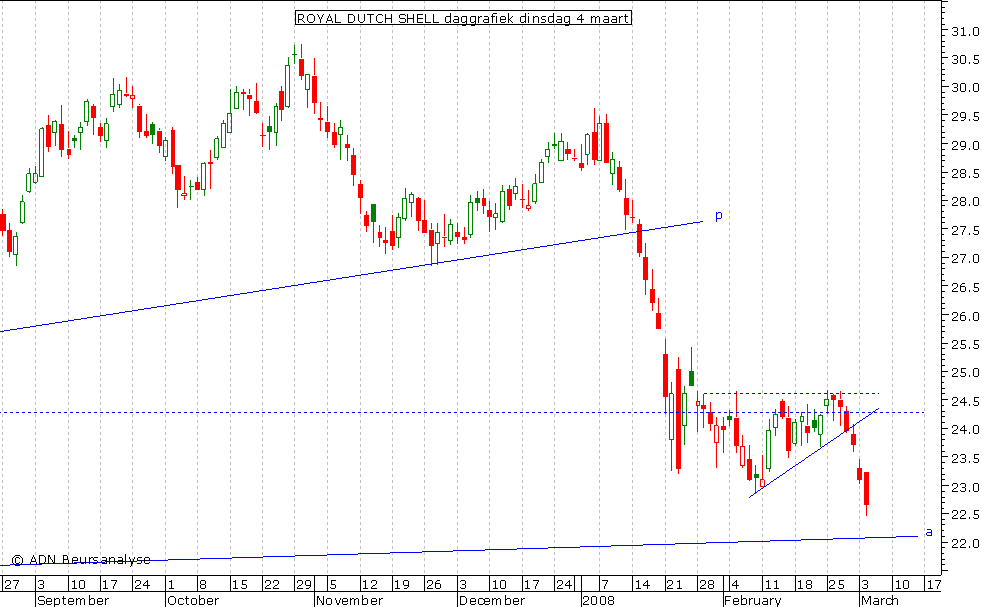
Task: Select the 30.5 price axis label
Action: pos(964,60)
